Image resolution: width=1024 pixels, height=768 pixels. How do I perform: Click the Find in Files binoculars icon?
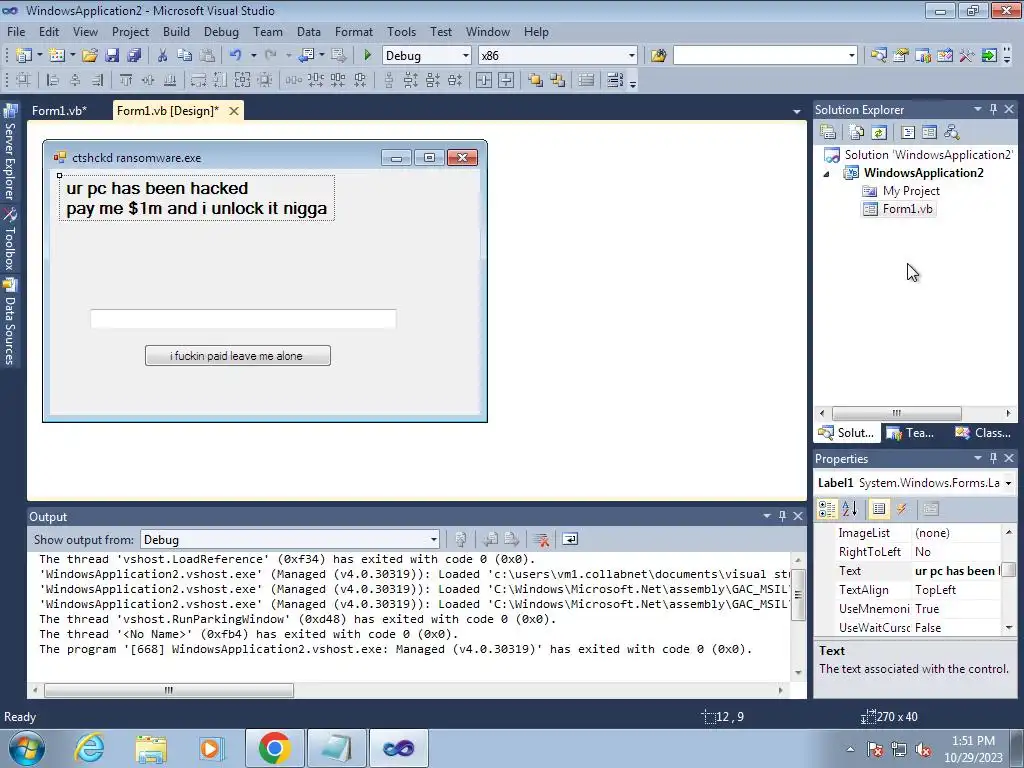658,56
